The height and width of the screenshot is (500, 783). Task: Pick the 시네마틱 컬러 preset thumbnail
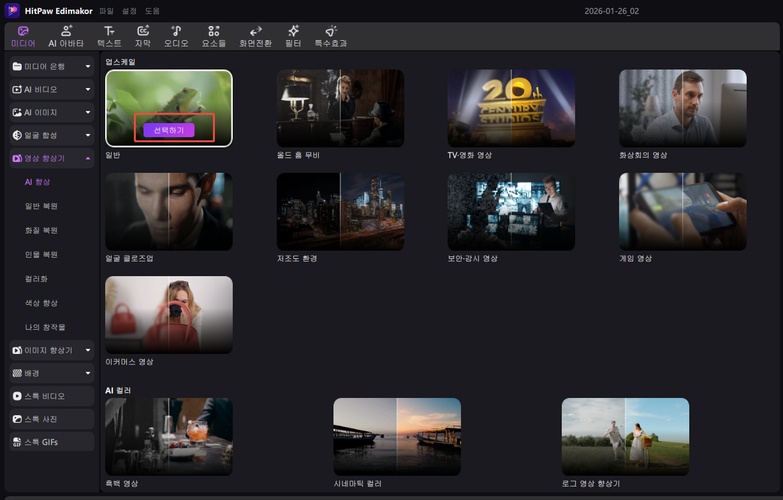(397, 436)
